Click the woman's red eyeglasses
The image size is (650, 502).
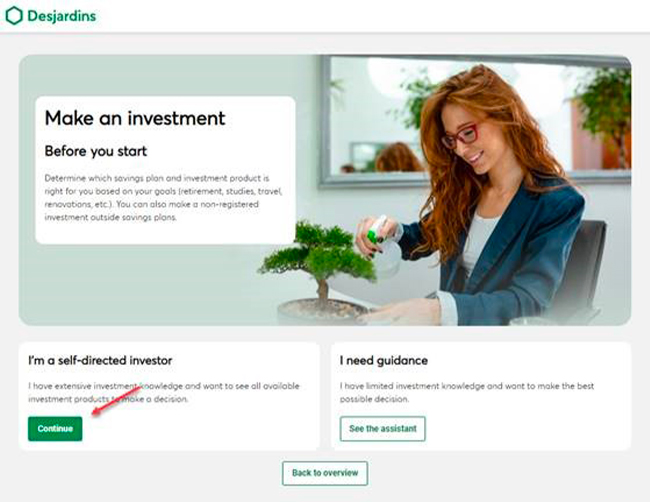460,136
